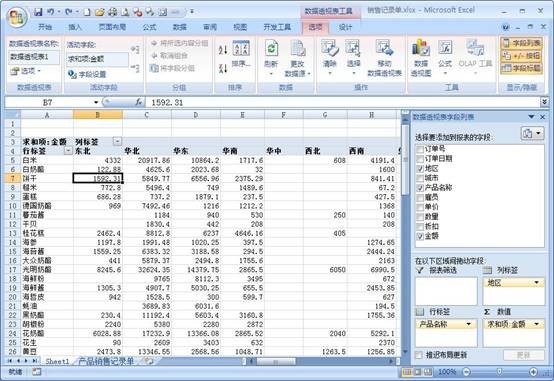The width and height of the screenshot is (554, 381).
Task: Expand the 产品名称 field dropdown in row area
Action: 469,324
